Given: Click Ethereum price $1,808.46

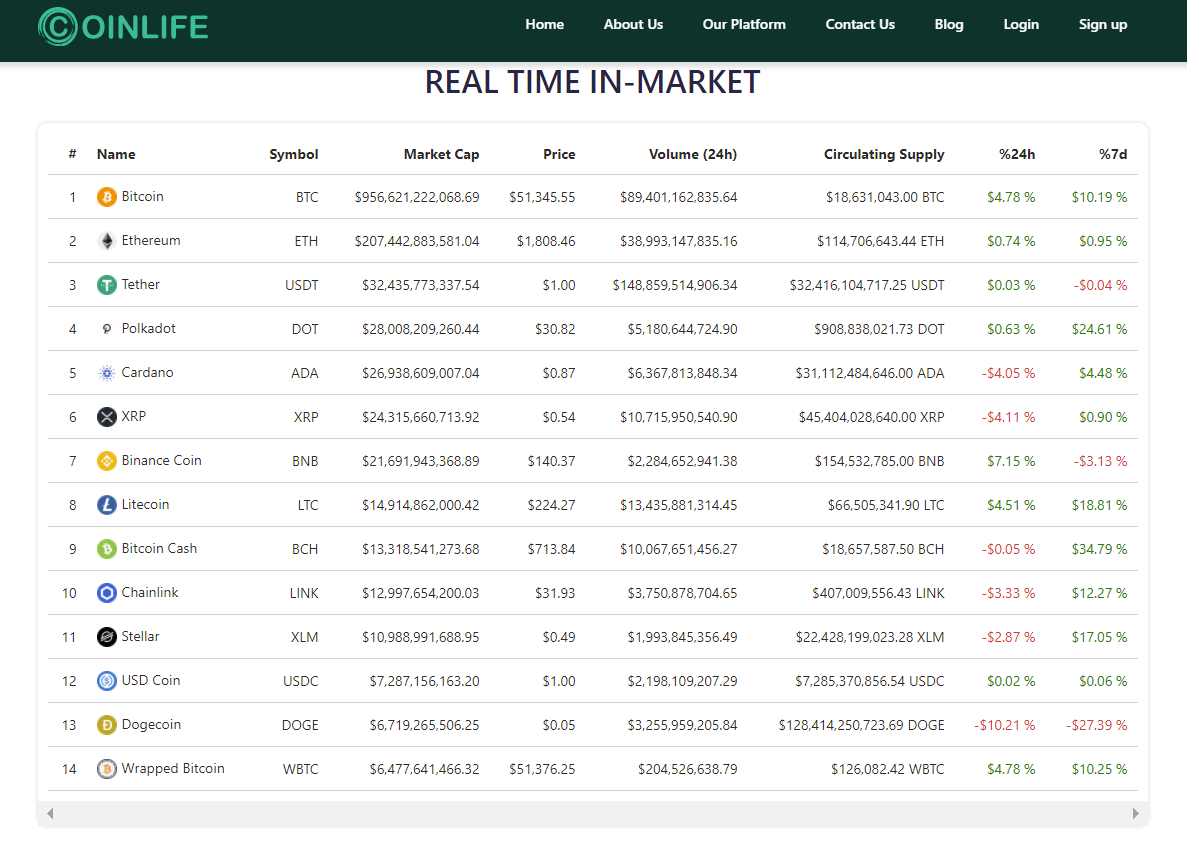Looking at the screenshot, I should pyautogui.click(x=546, y=241).
